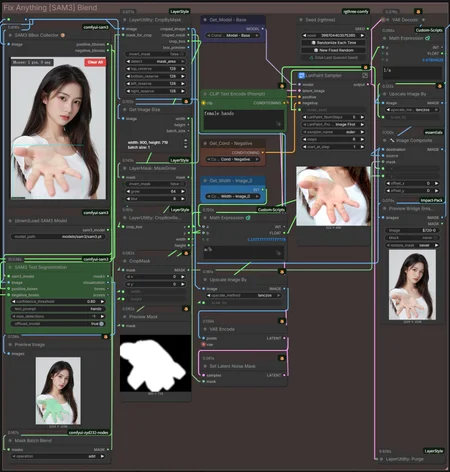Collapse the (down)Load SAM3 Model node title dot
This screenshot has height=472, width=450.
click(10, 221)
